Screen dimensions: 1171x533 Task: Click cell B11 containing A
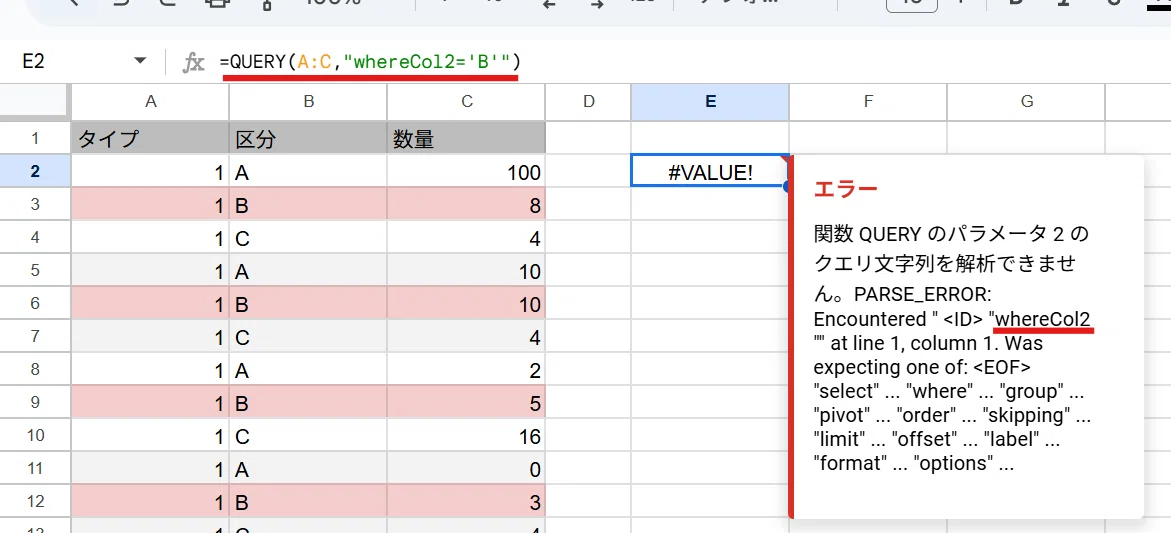tap(308, 469)
